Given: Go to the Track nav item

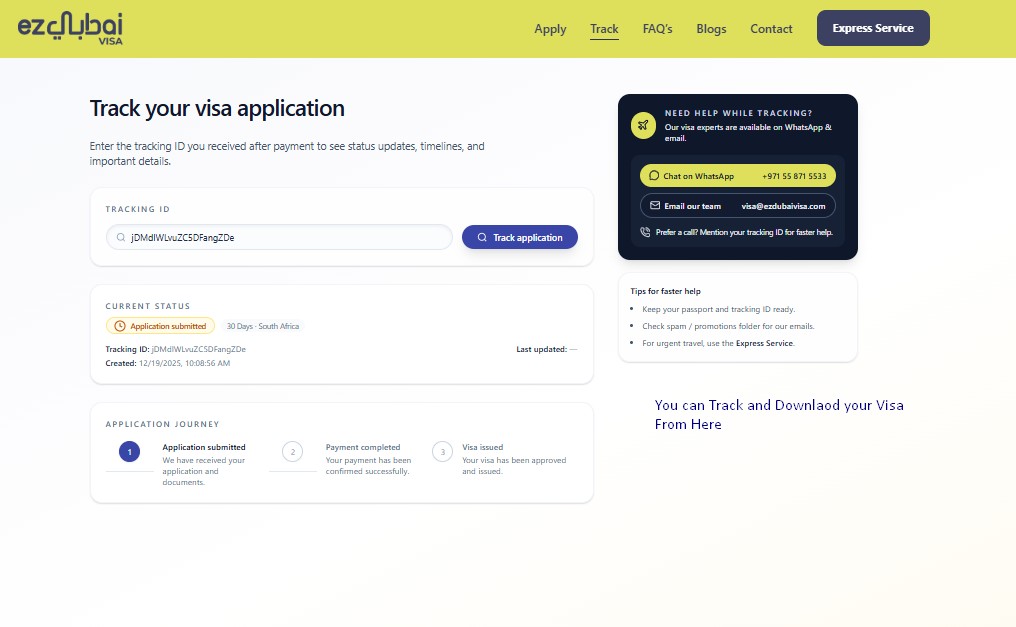Looking at the screenshot, I should point(604,29).
